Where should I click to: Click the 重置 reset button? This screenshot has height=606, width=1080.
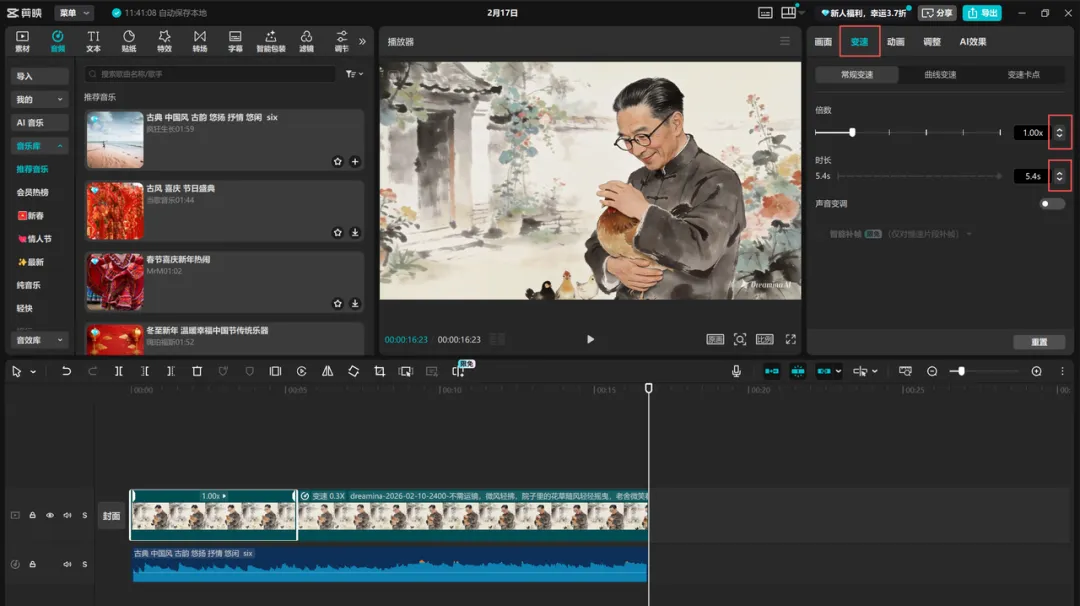click(x=1039, y=342)
